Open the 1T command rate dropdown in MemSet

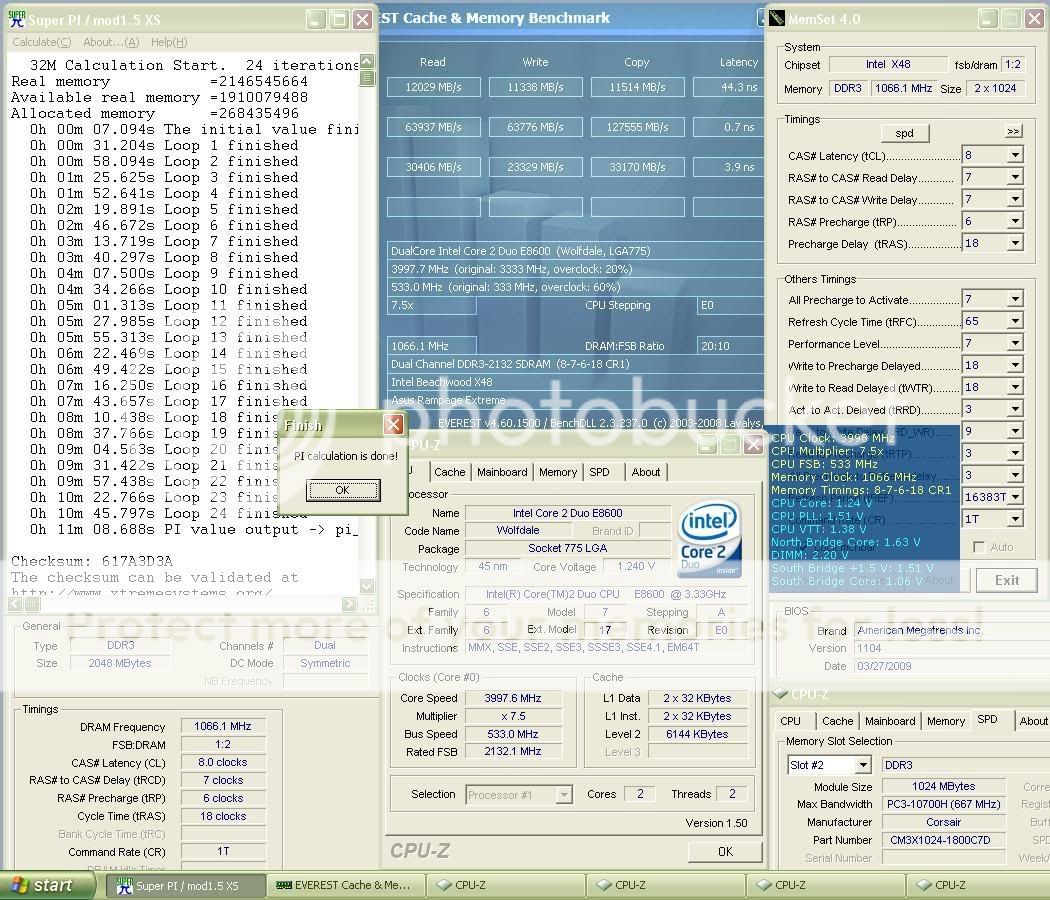(1015, 519)
